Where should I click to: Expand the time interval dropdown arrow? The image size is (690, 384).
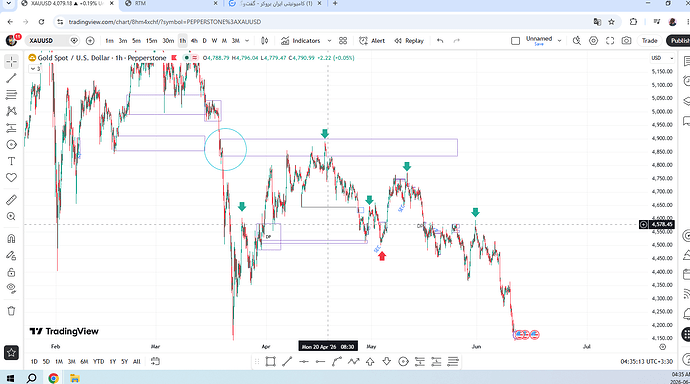247,40
